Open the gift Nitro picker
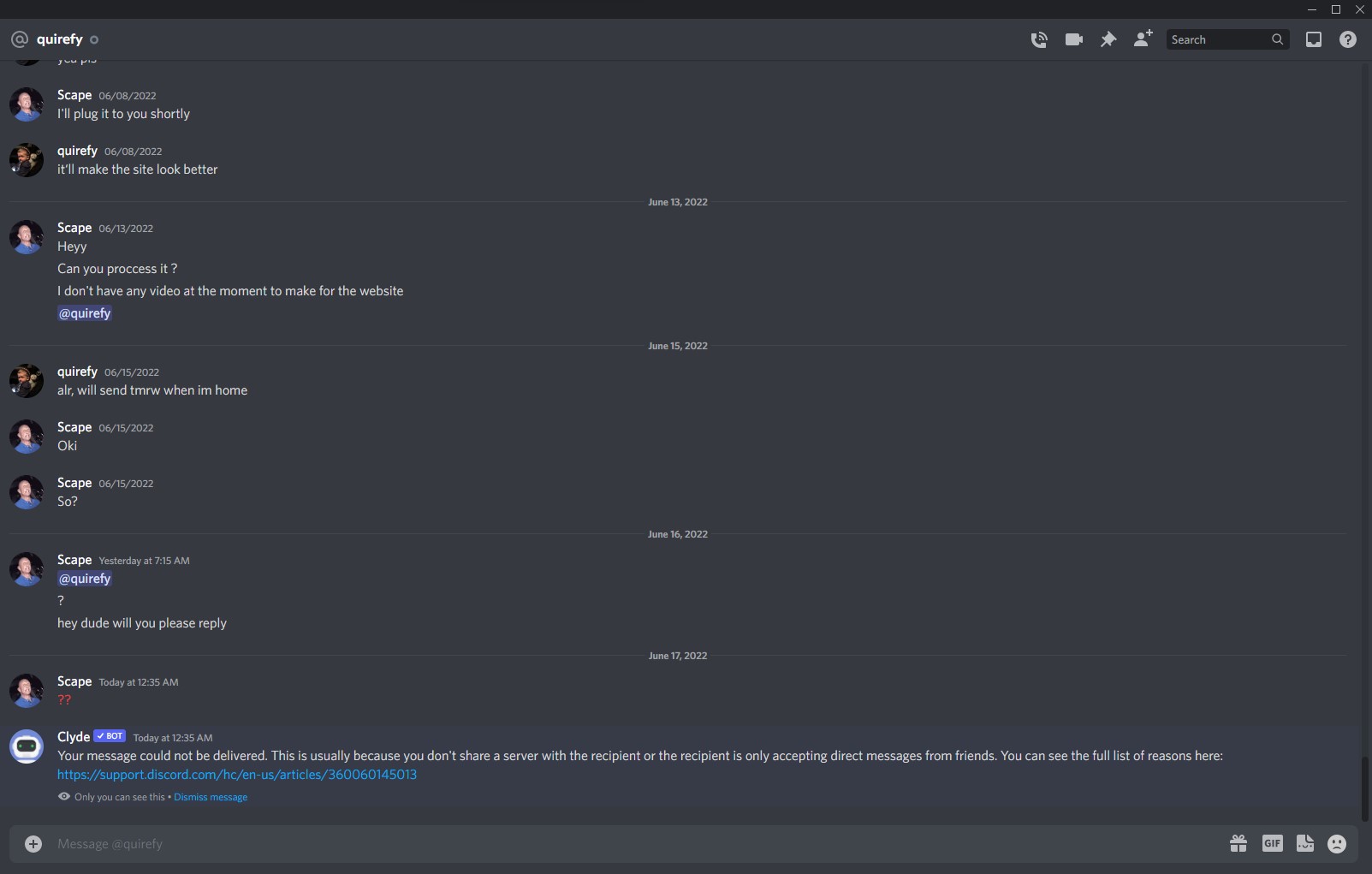 click(1238, 844)
